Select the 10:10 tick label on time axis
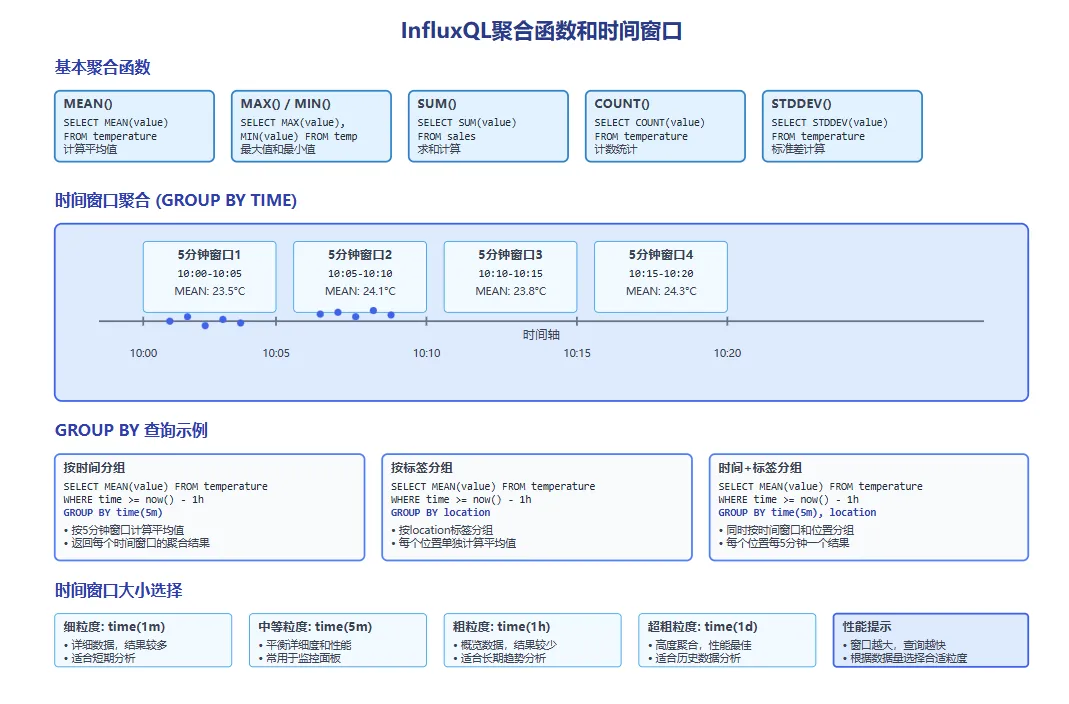This screenshot has height=704, width=1069. [427, 353]
